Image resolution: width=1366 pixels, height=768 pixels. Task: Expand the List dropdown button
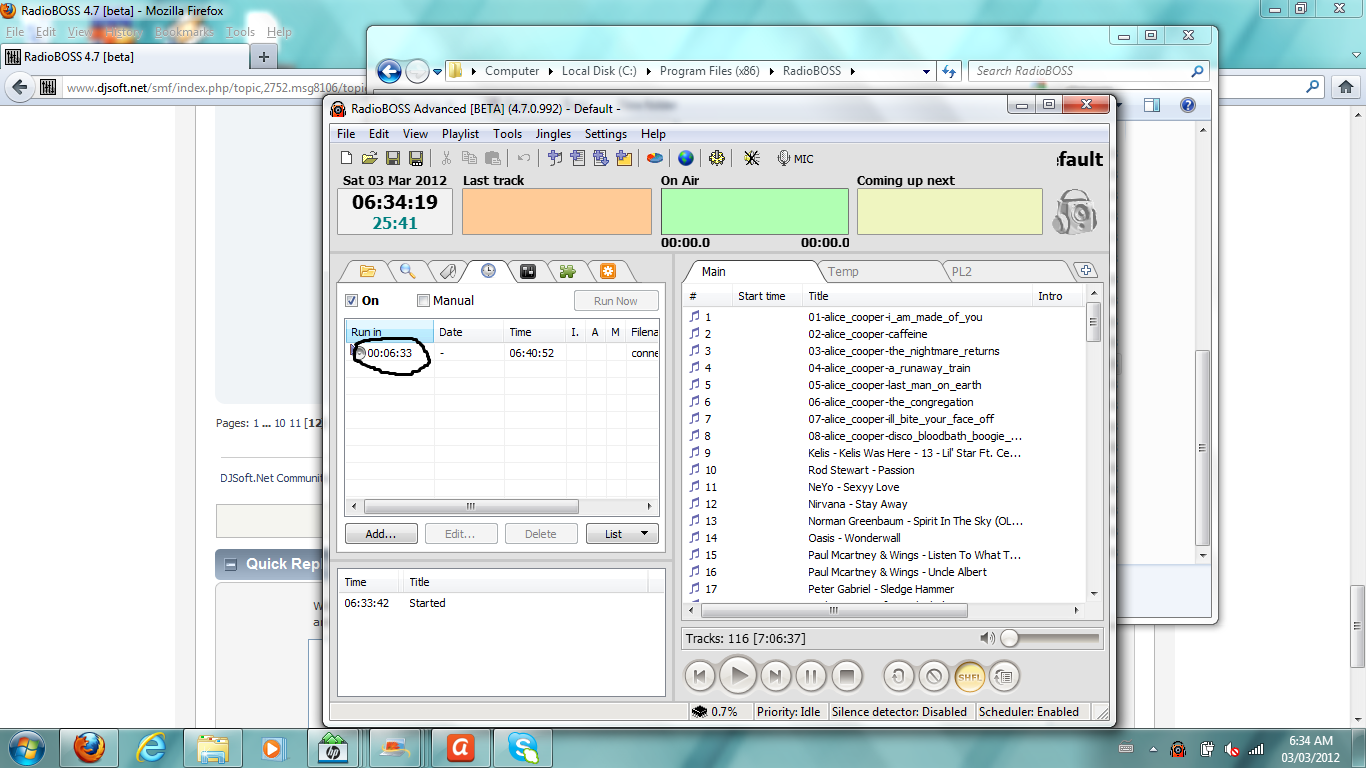point(622,534)
